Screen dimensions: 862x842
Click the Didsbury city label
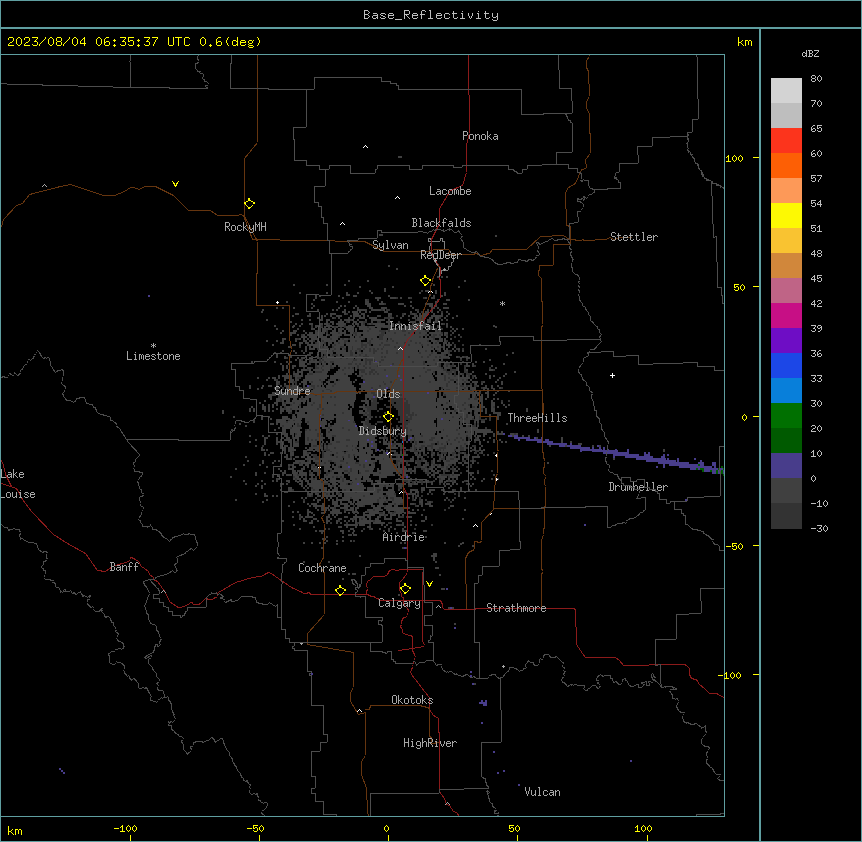pyautogui.click(x=383, y=431)
